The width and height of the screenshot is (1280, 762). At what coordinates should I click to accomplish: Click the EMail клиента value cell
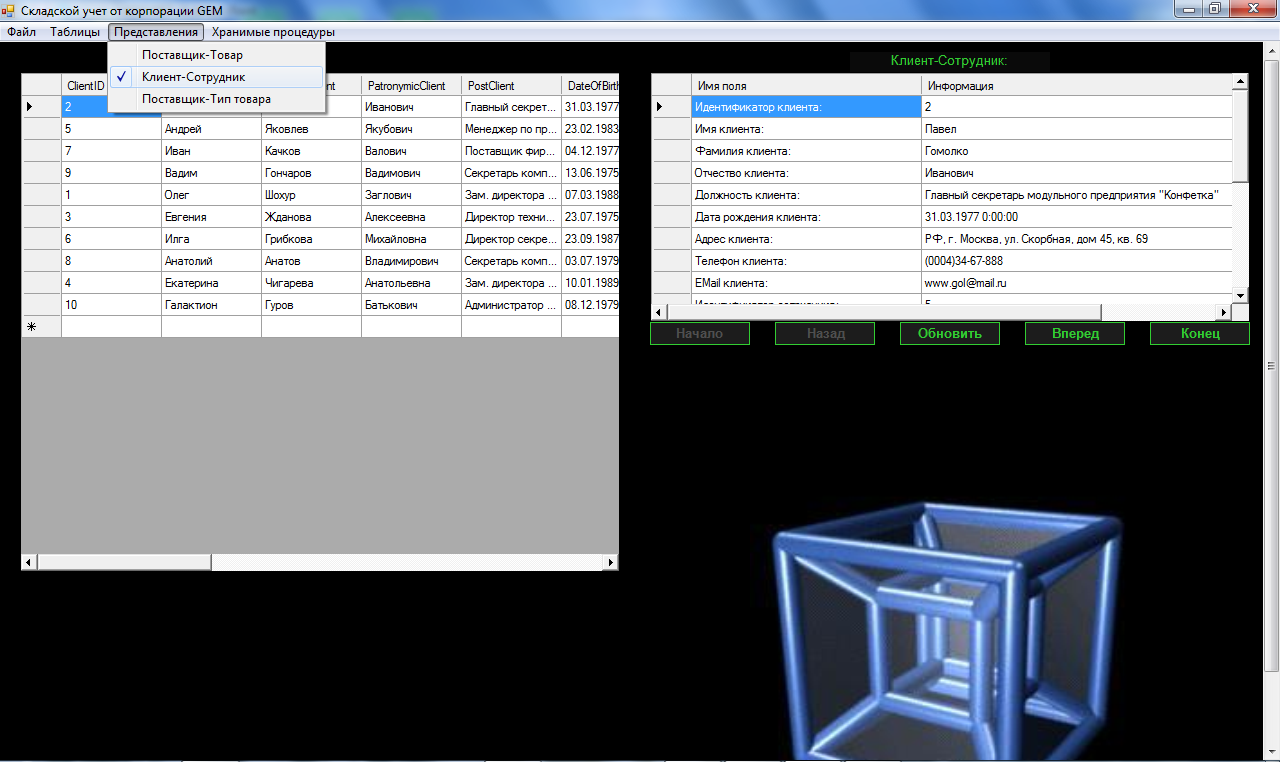click(x=1075, y=283)
